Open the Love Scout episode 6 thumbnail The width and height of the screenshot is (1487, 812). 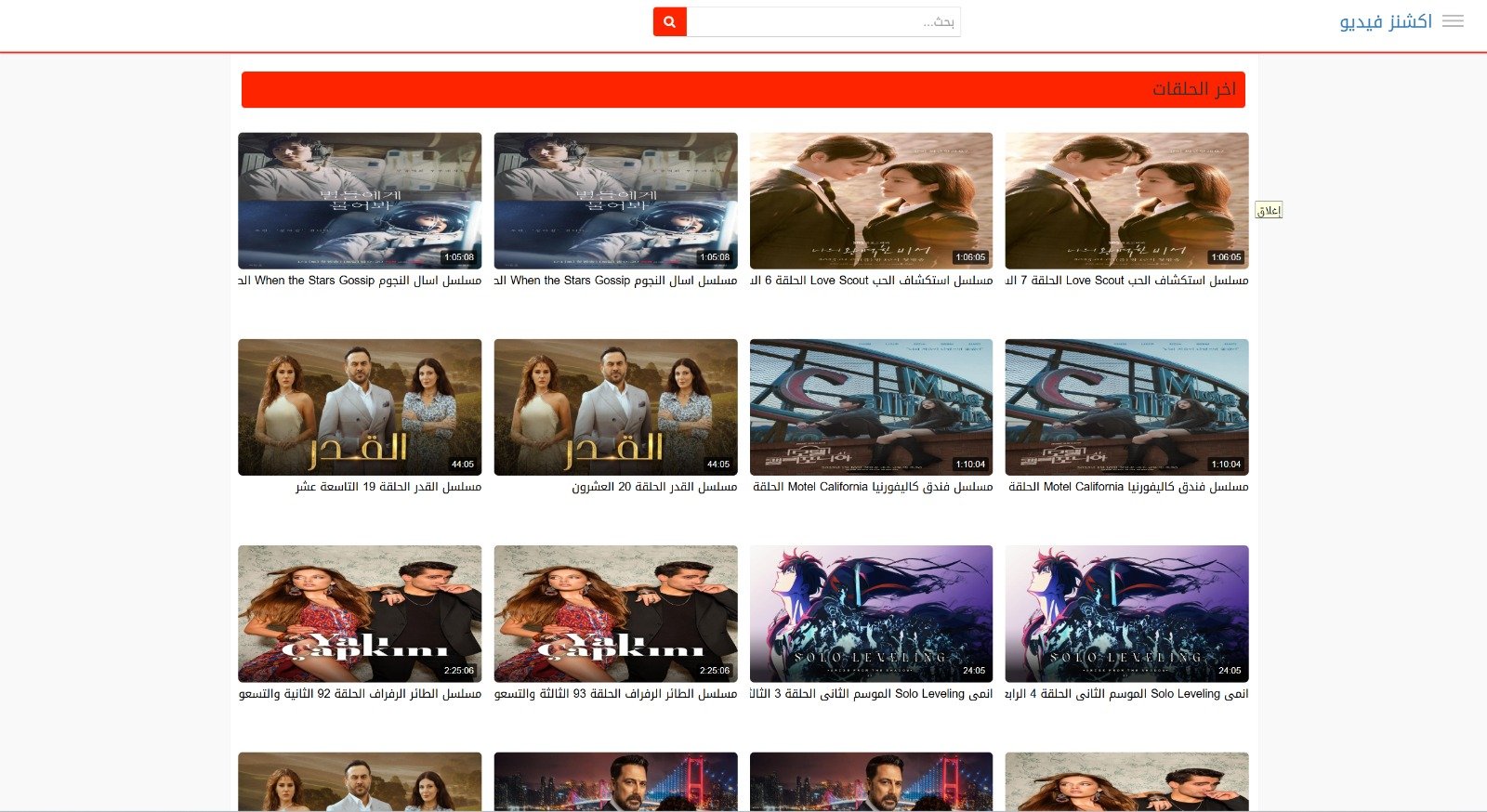point(871,201)
